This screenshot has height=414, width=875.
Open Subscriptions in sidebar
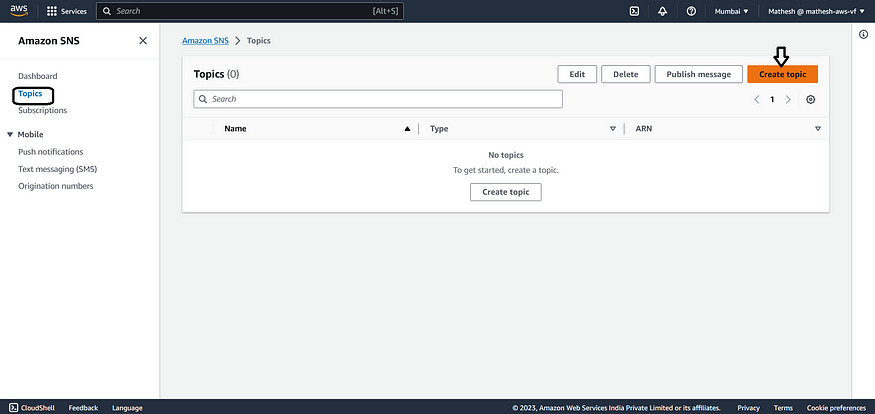coord(42,110)
